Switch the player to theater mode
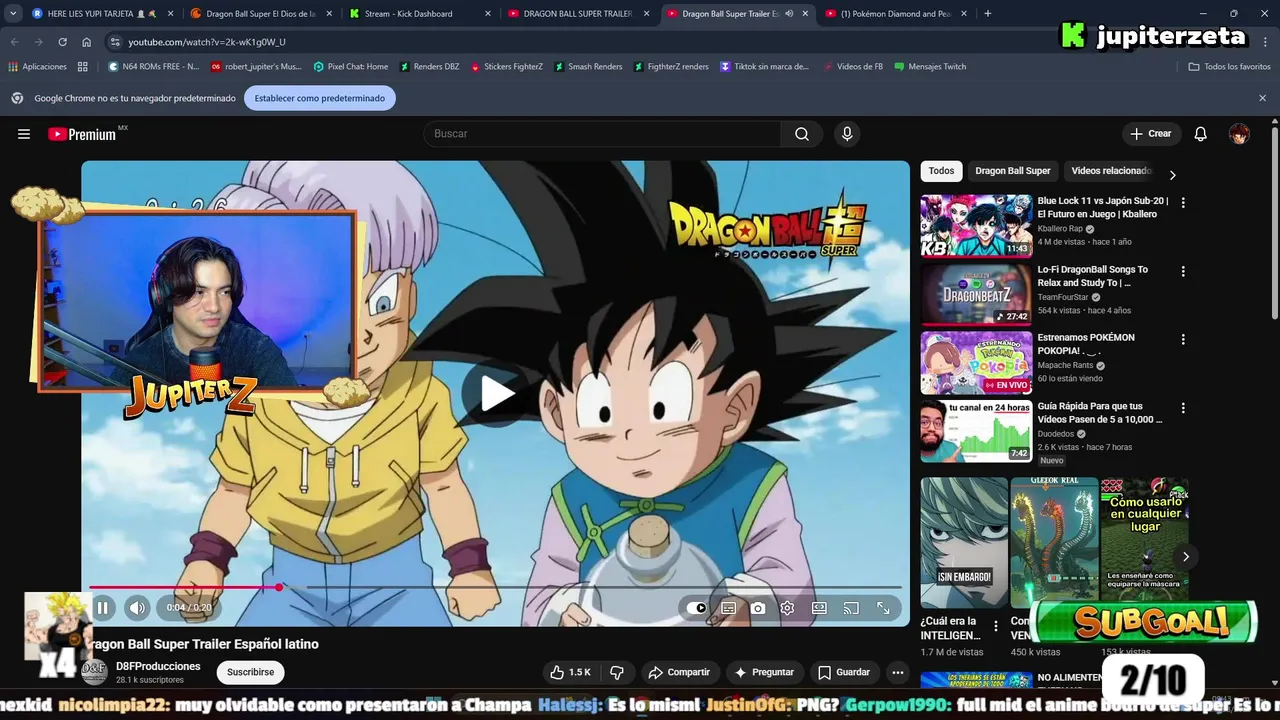 [x=819, y=608]
